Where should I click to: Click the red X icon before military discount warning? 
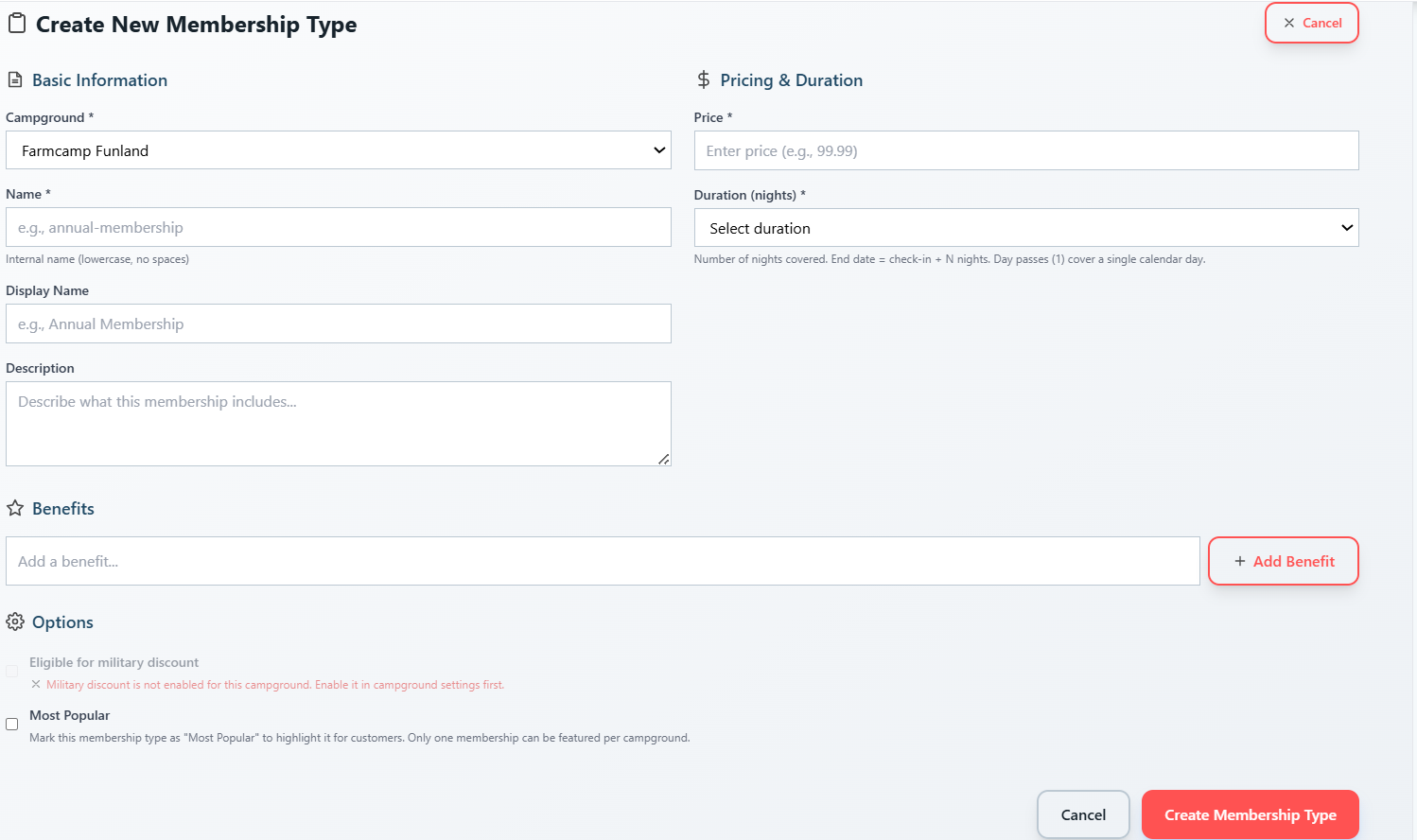click(36, 685)
